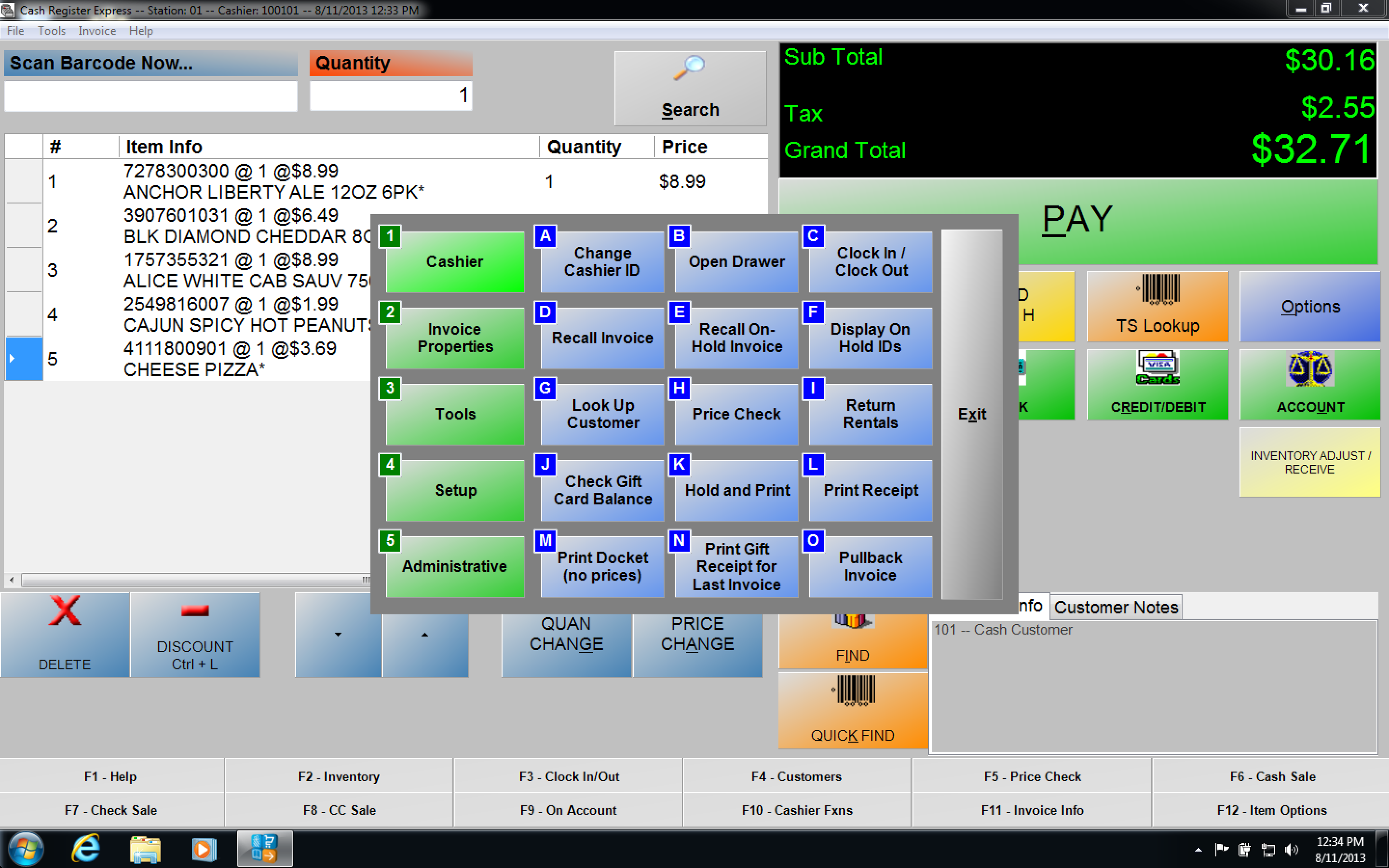Click the up arrow to scroll the item list
1389x868 pixels.
425,634
